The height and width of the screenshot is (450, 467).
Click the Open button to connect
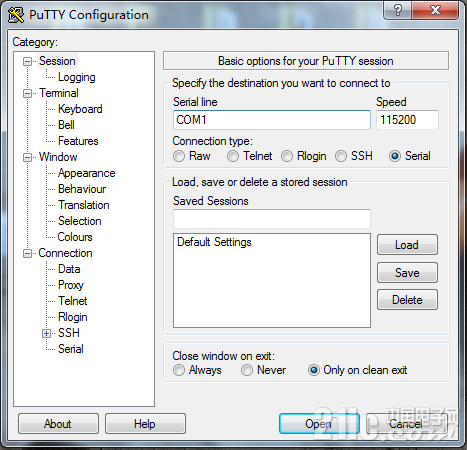click(x=319, y=424)
